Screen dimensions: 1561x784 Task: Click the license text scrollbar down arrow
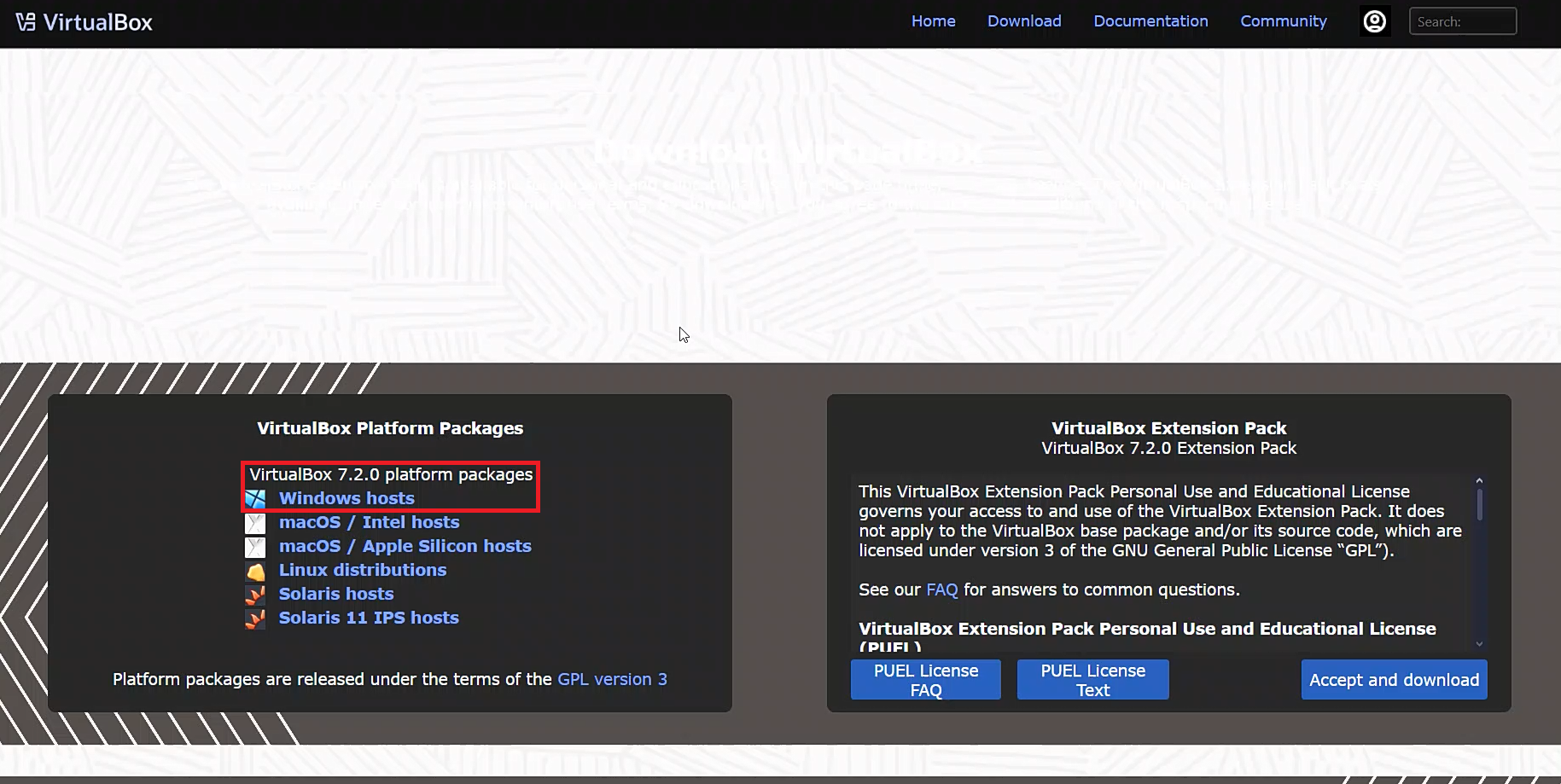pos(1479,644)
